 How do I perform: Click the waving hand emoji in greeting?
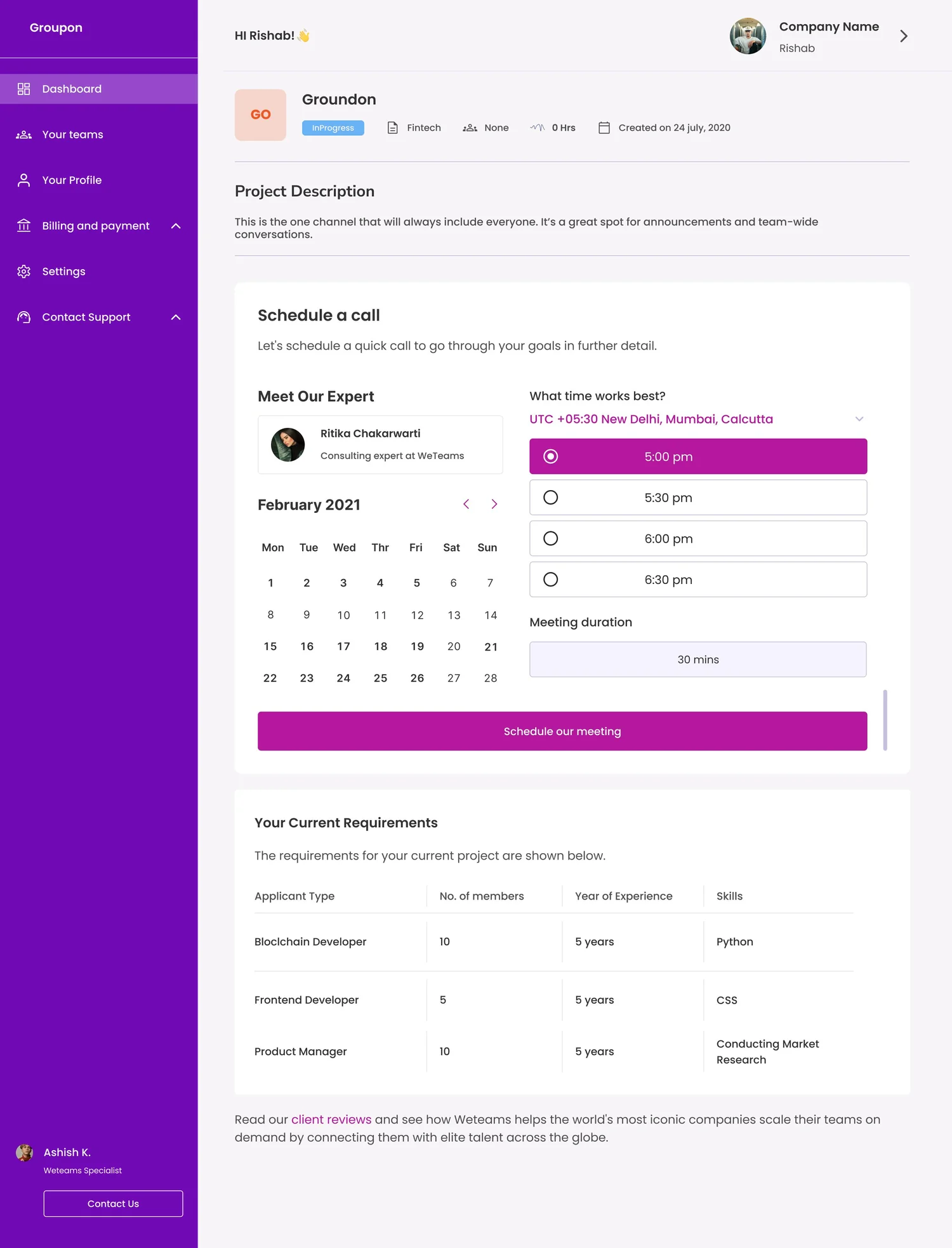[x=304, y=36]
